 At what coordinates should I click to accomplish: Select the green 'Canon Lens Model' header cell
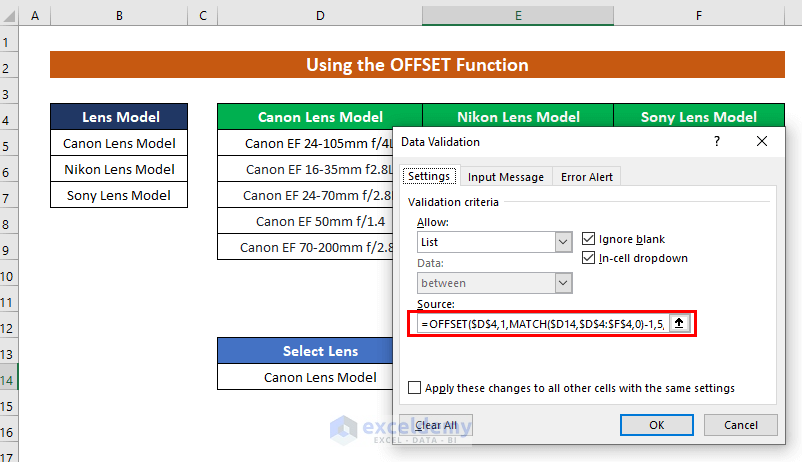pyautogui.click(x=320, y=117)
